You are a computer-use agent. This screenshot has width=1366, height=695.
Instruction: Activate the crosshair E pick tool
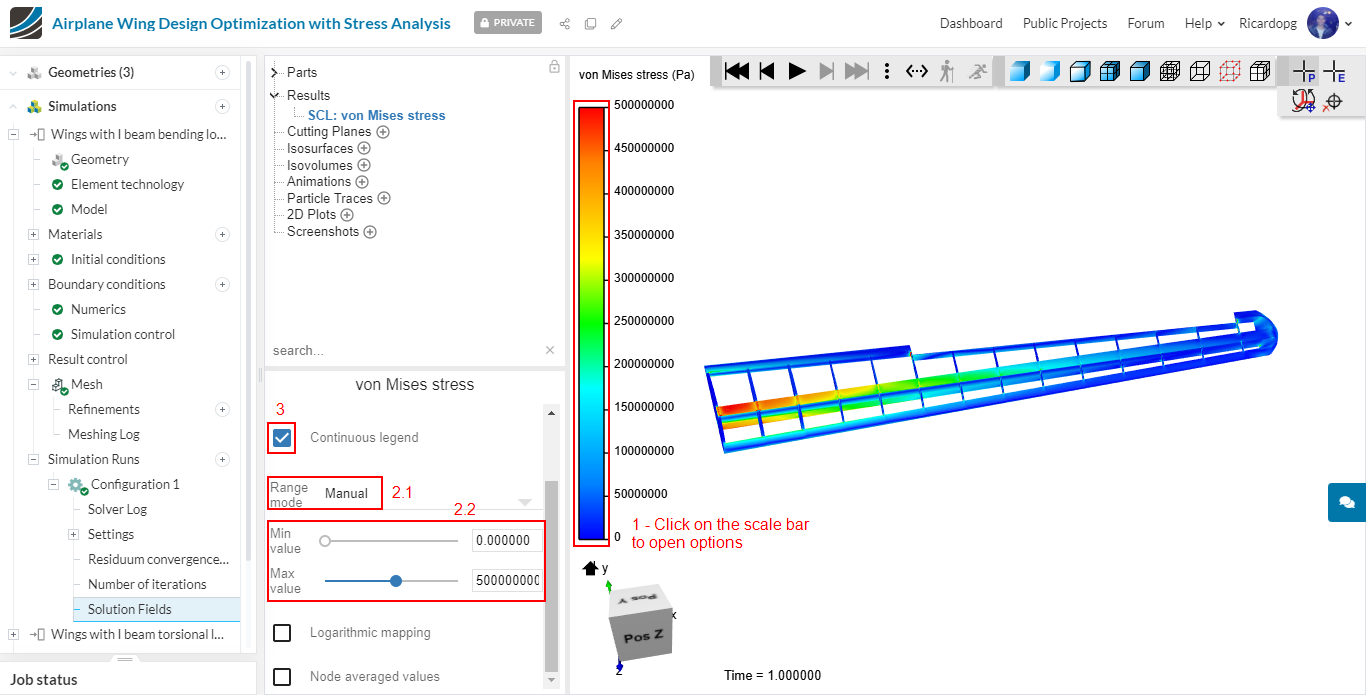1334,71
